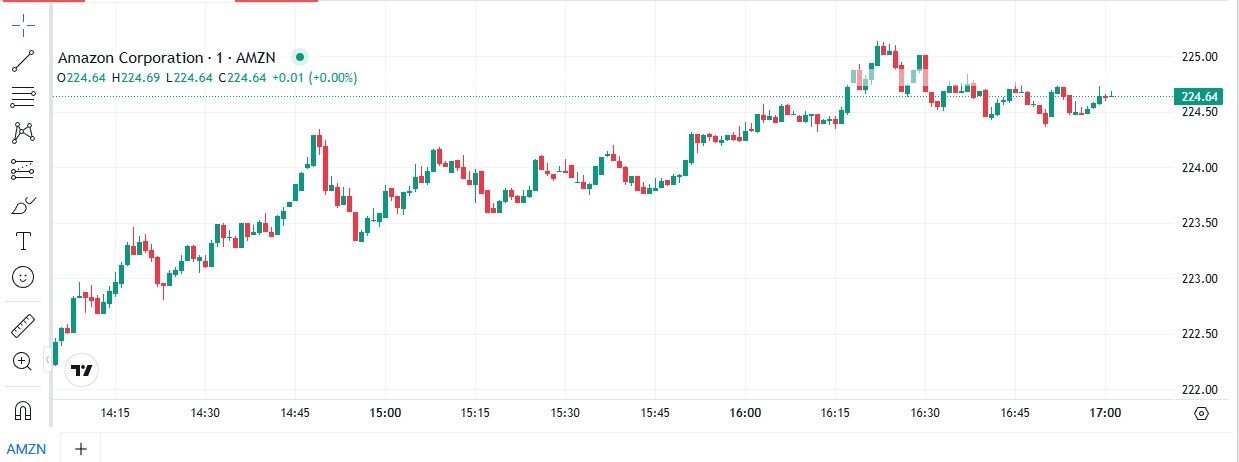
Task: Open chart settings hexagon icon
Action: point(1201,413)
